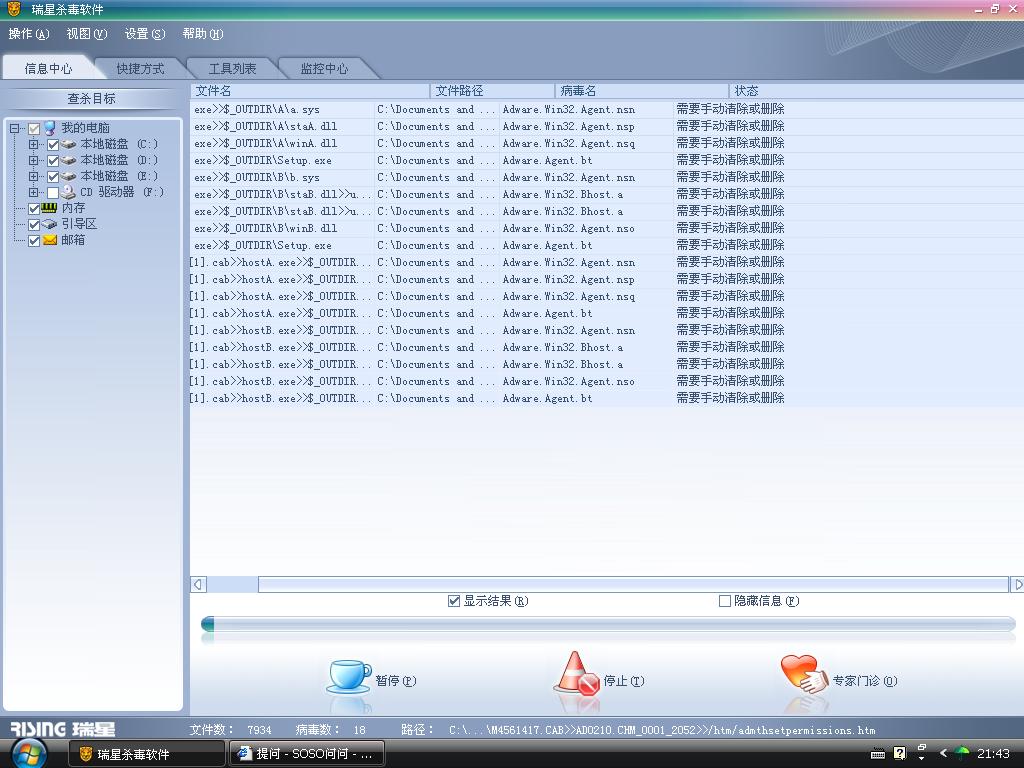Viewport: 1024px width, 768px height.
Task: Open the 视图(V) menu
Action: click(87, 34)
